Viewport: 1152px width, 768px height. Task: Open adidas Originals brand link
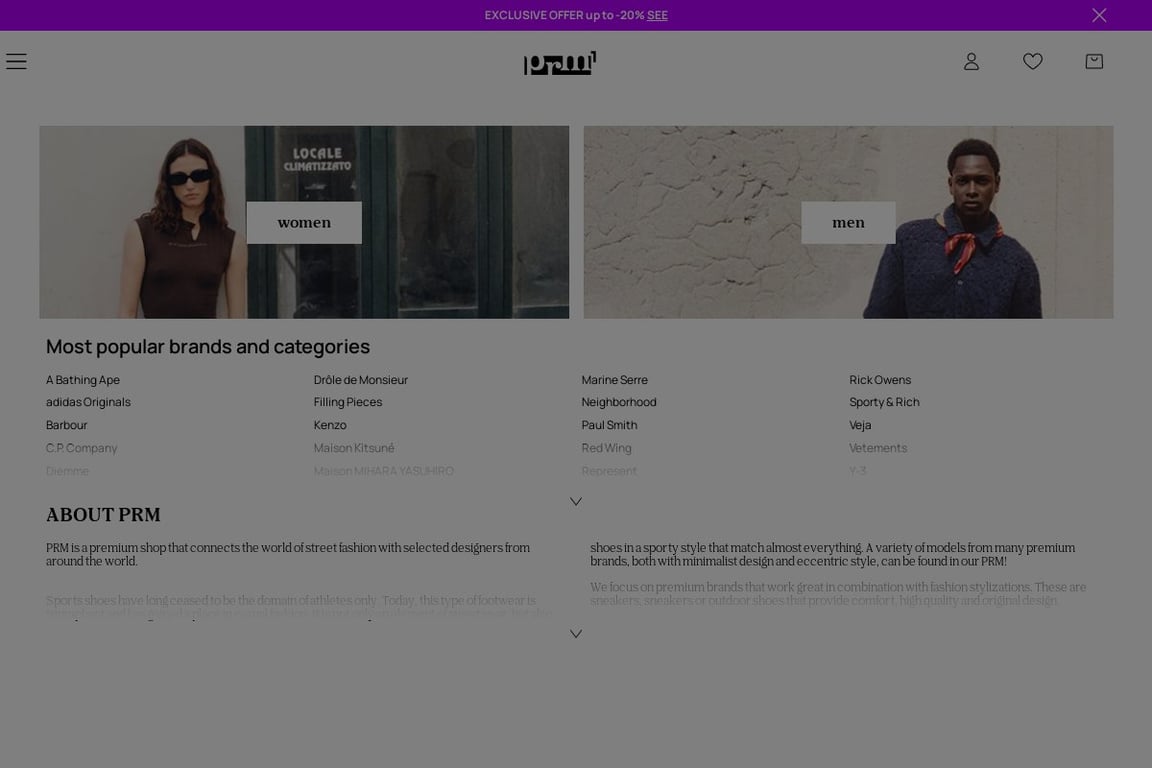(x=88, y=402)
